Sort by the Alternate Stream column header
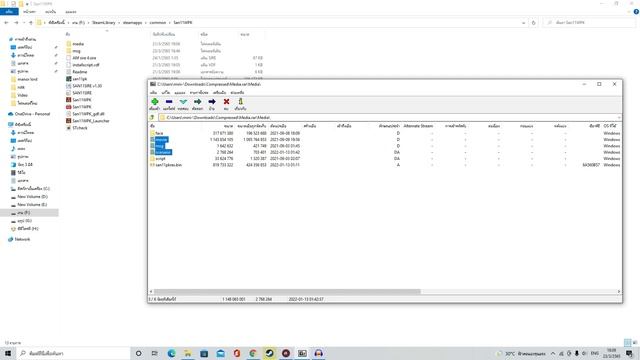This screenshot has width=640, height=360. pos(418,126)
